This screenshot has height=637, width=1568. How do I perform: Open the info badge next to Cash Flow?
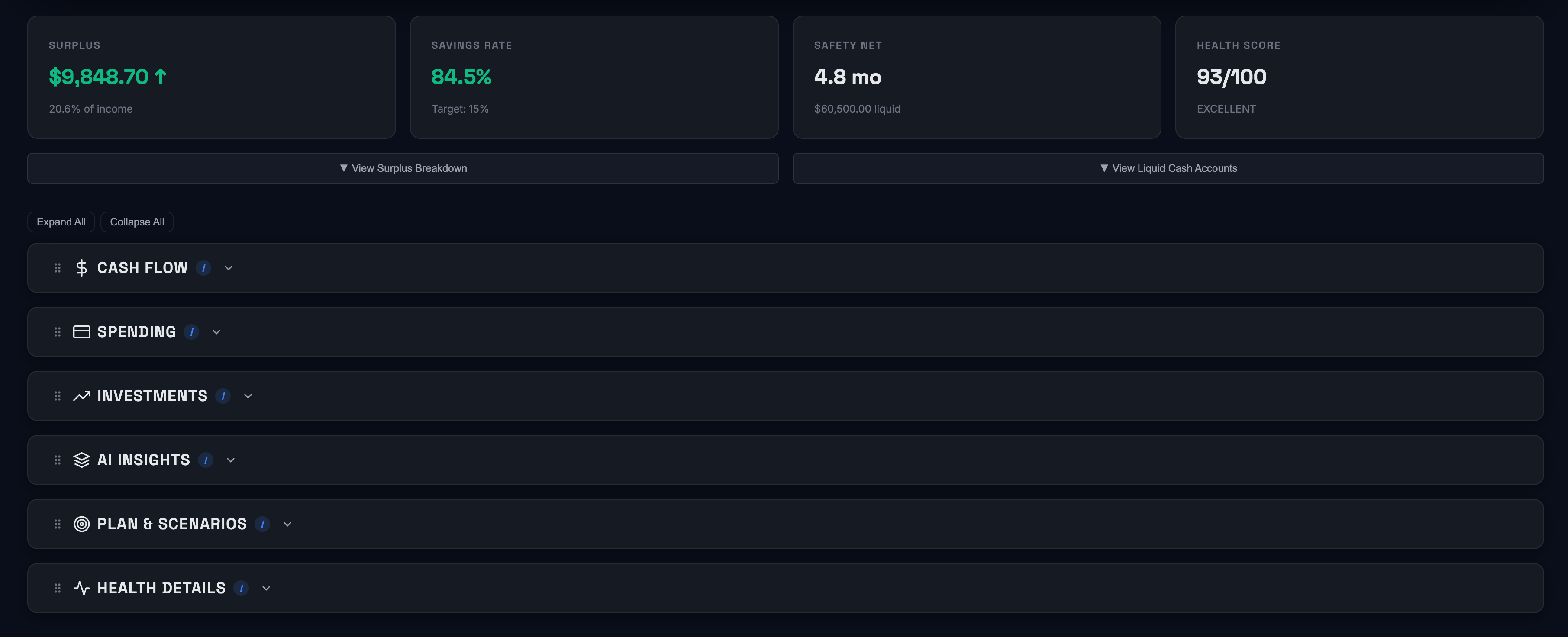pyautogui.click(x=203, y=268)
